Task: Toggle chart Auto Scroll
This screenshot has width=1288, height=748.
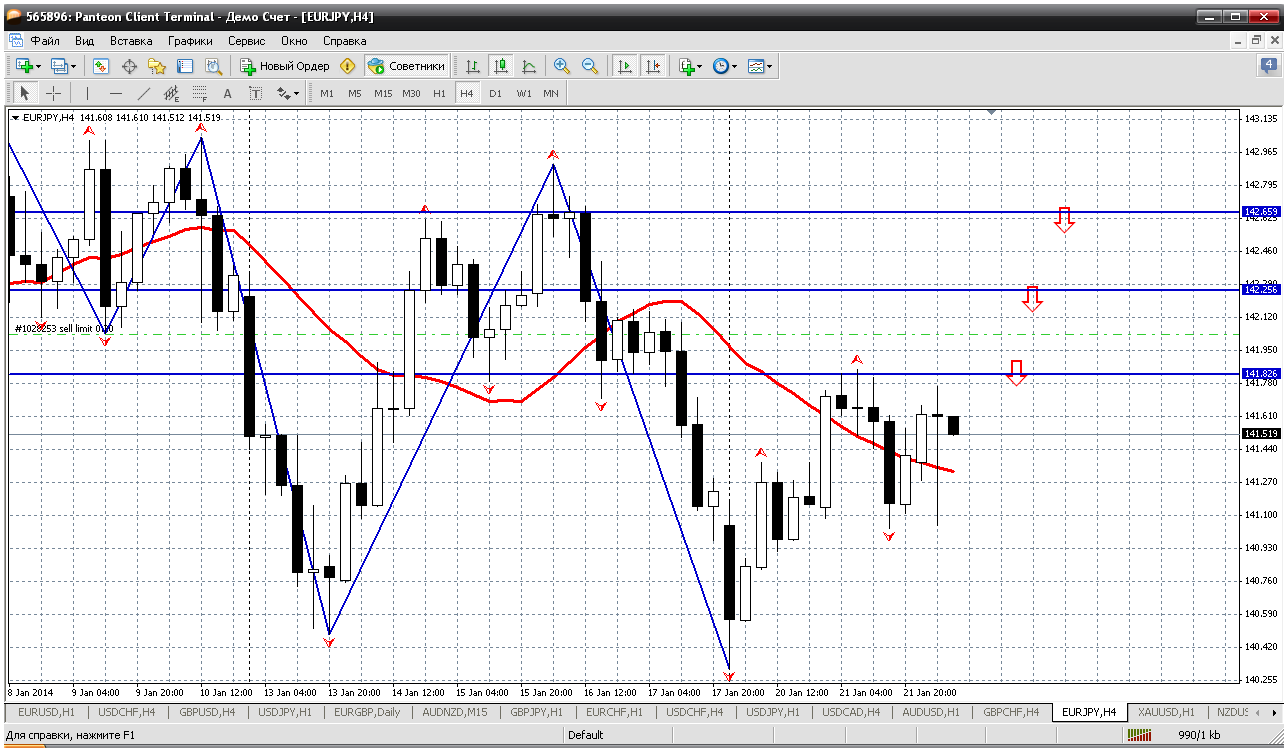Action: coord(625,66)
